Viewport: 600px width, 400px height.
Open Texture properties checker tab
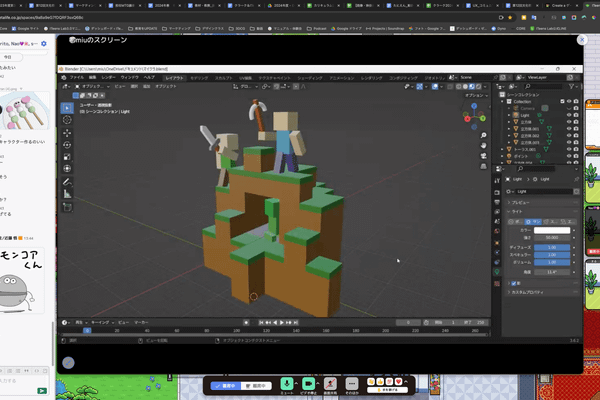(497, 284)
